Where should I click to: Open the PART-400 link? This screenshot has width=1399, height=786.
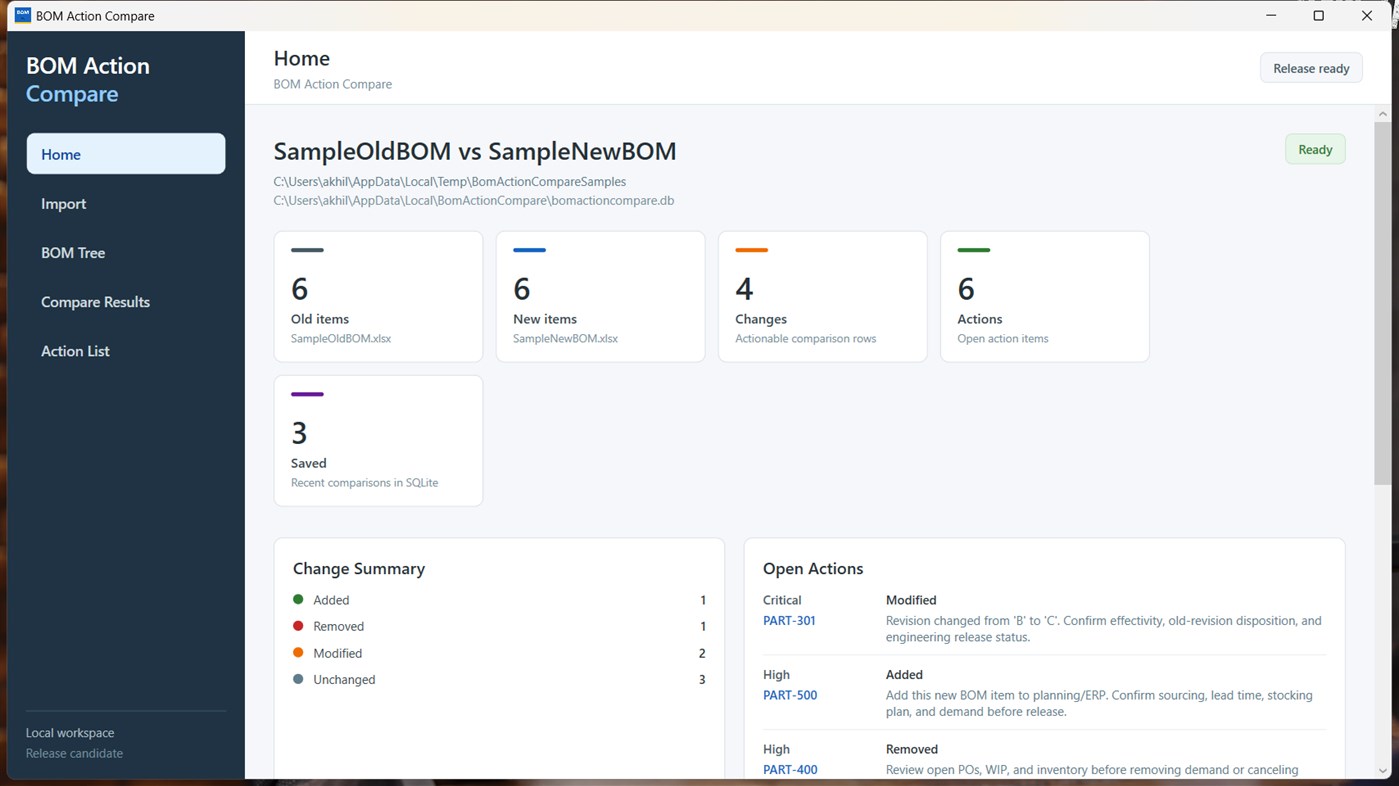click(x=790, y=769)
